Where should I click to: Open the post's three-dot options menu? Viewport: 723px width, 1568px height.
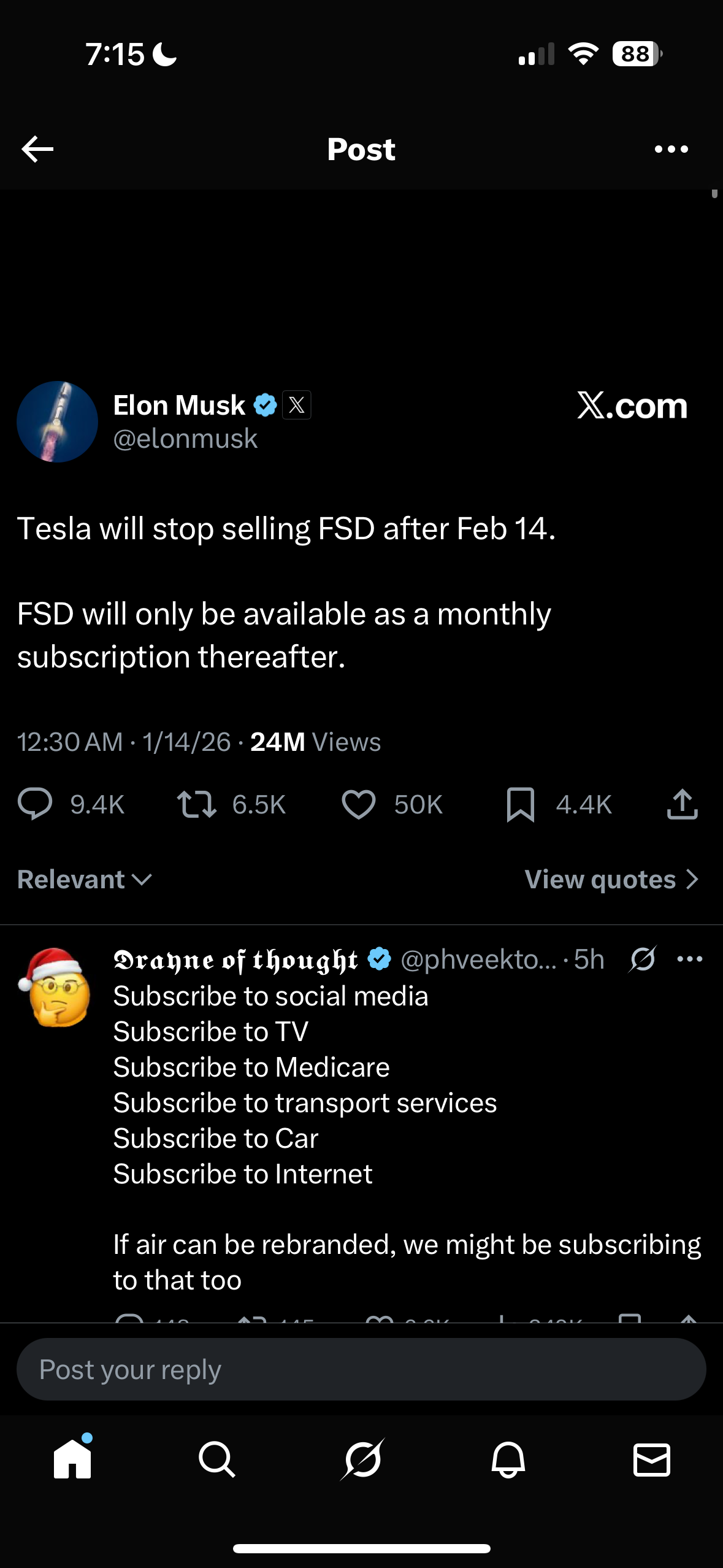tap(671, 149)
